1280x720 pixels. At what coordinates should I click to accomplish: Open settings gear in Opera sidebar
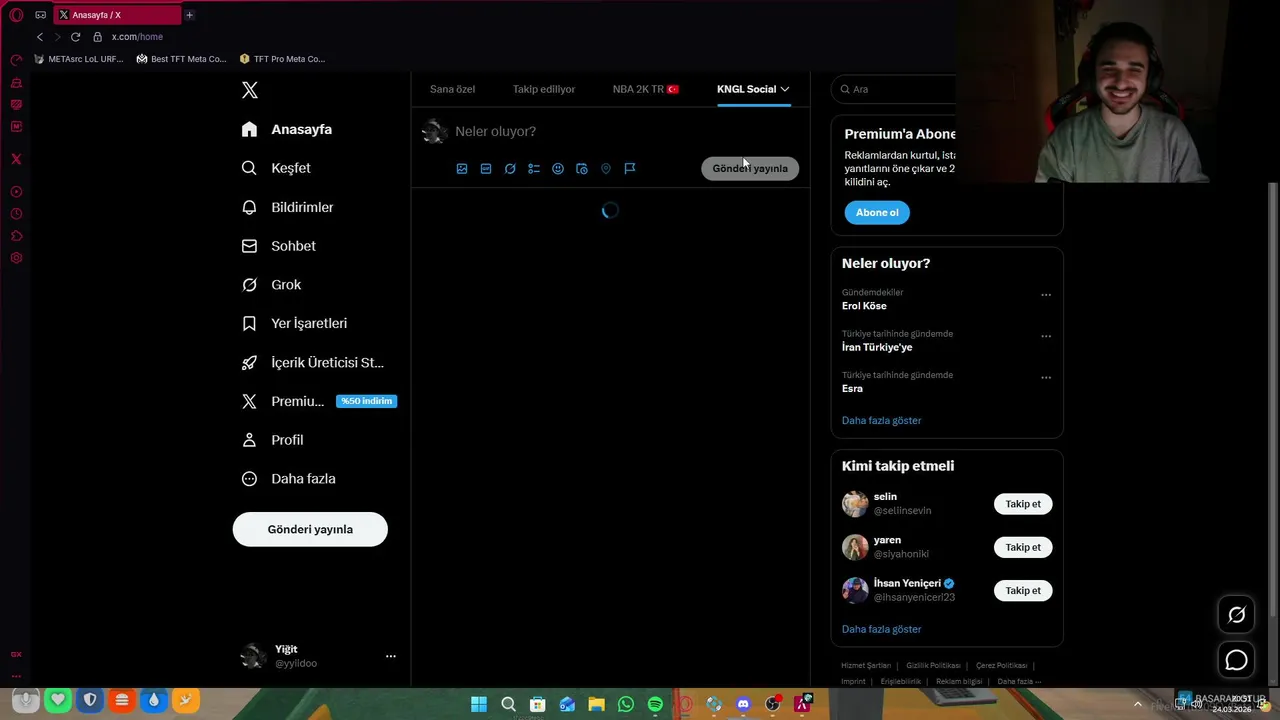(16, 258)
